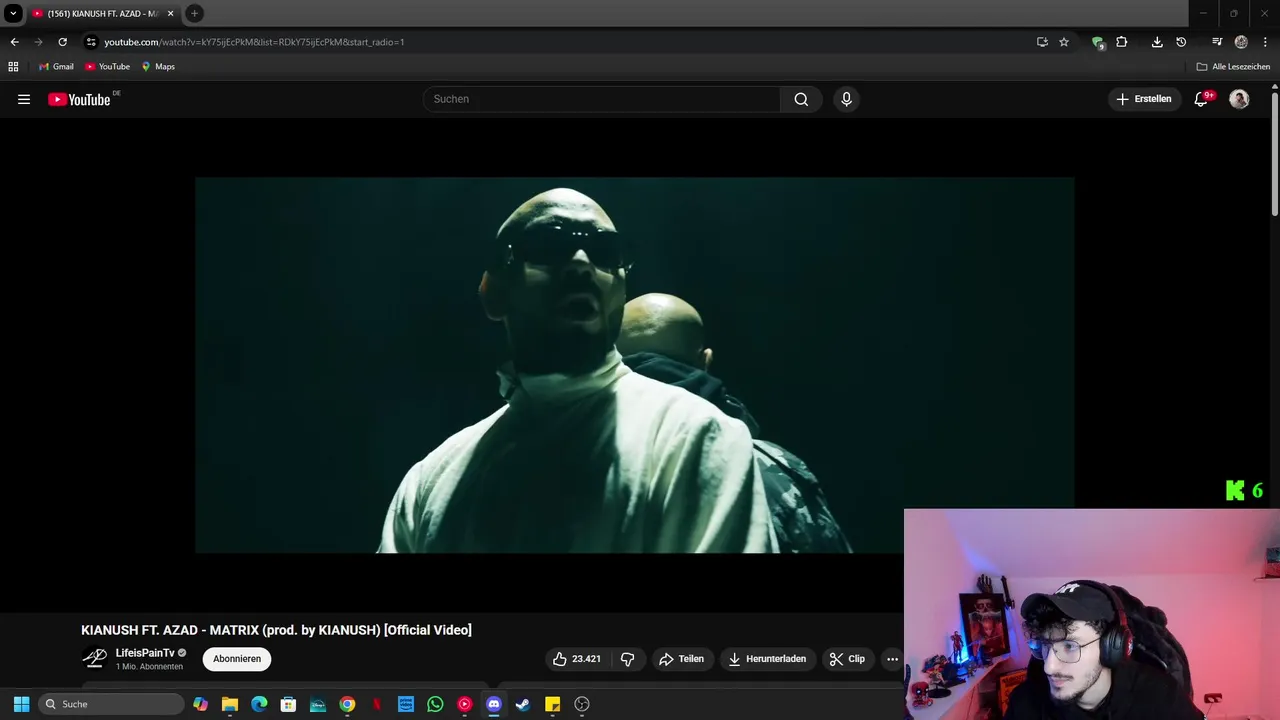
Task: Open YouTube bookmark in bookmarks bar
Action: [108, 67]
